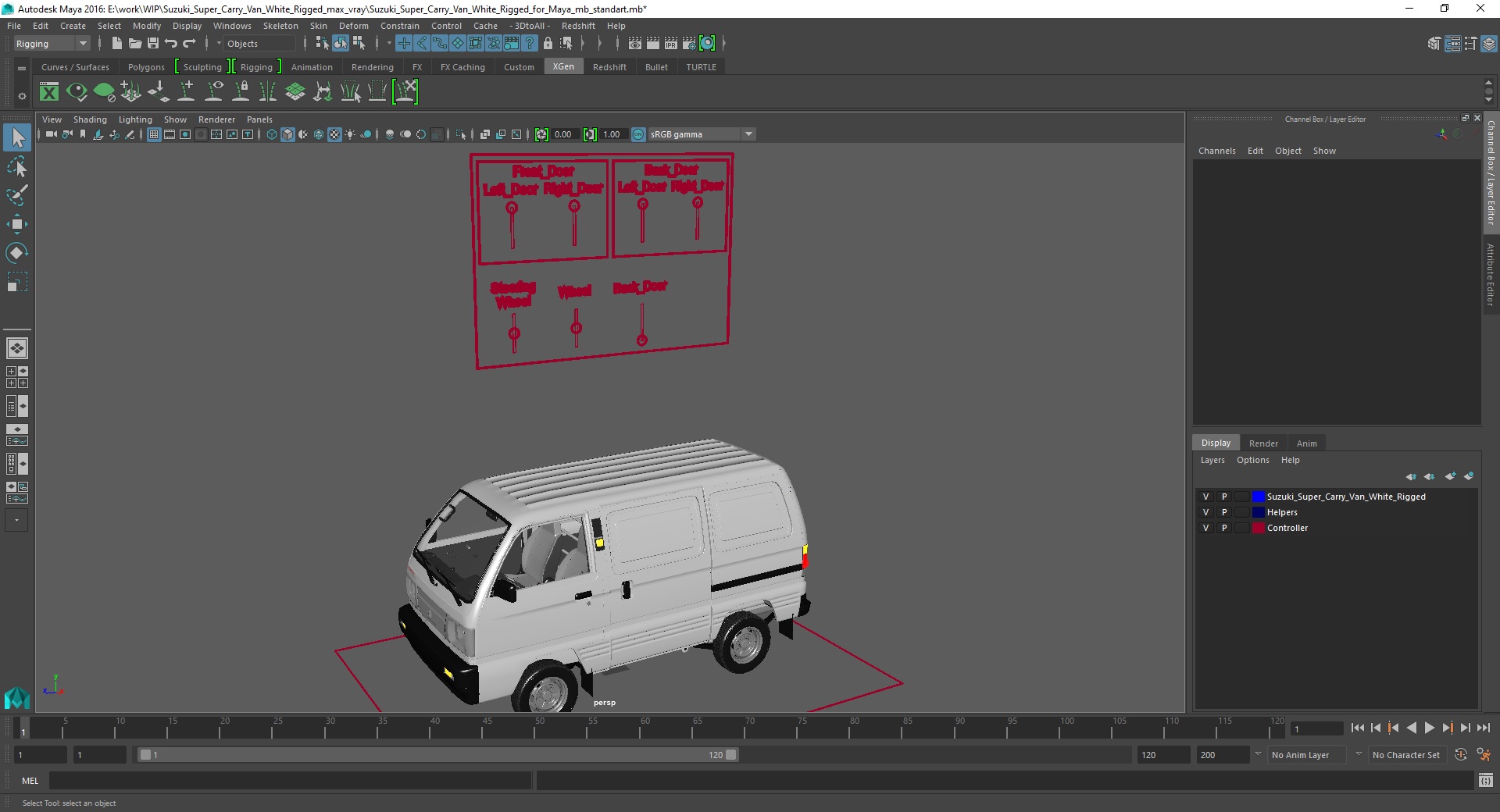Screen dimensions: 1500x812
Task: Pick the Scale tool in toolbox
Action: point(17,282)
